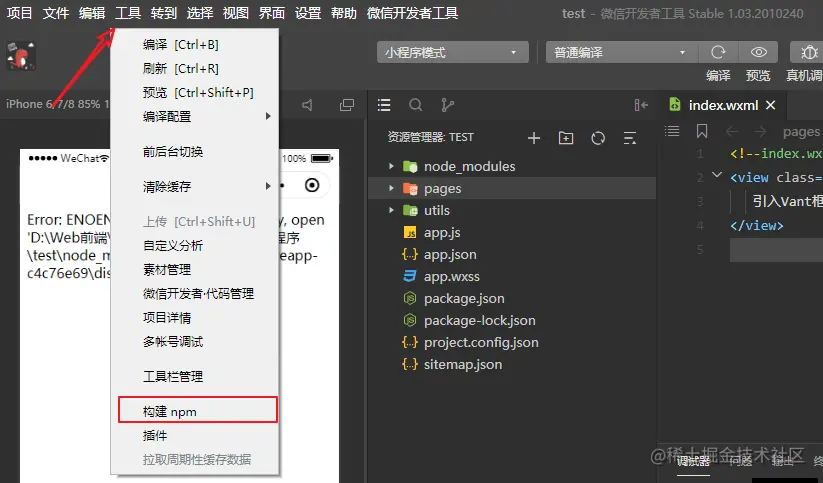Open 项目详情 menu entry
The width and height of the screenshot is (823, 483).
195,318
